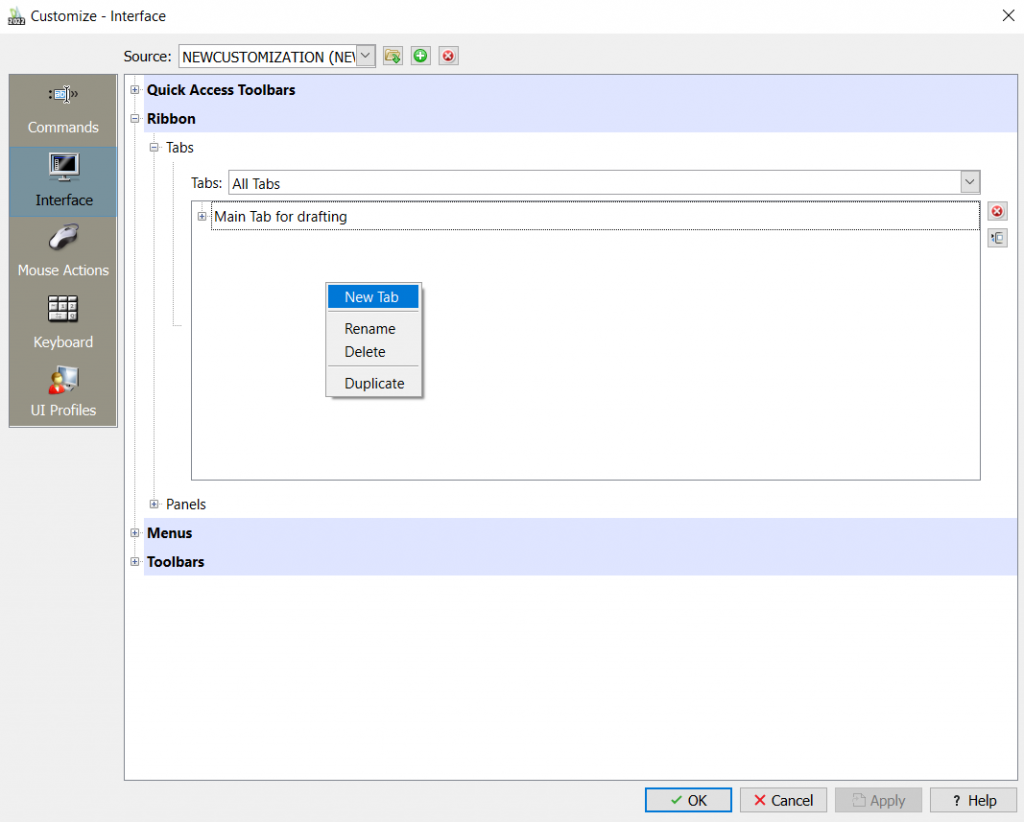Click the open customization file folder icon
The height and width of the screenshot is (822, 1024).
click(x=393, y=56)
